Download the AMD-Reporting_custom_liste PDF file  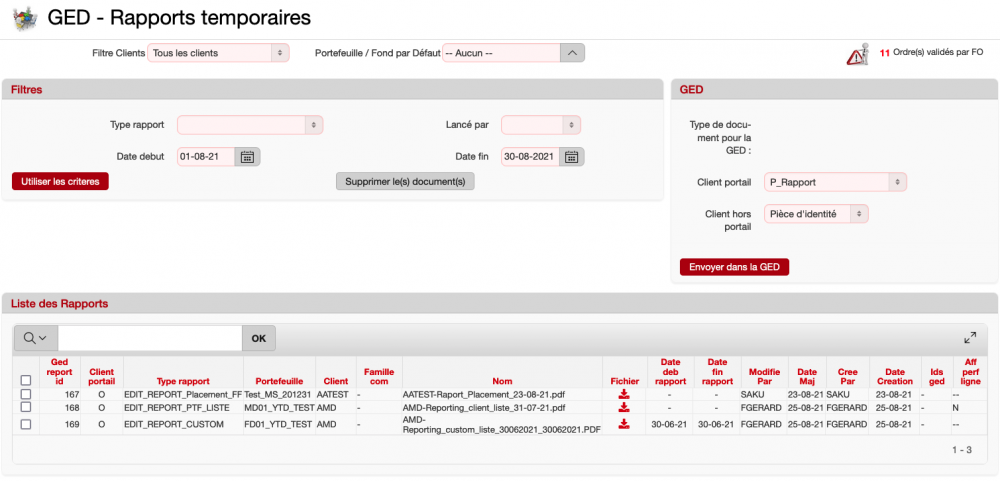[x=624, y=424]
